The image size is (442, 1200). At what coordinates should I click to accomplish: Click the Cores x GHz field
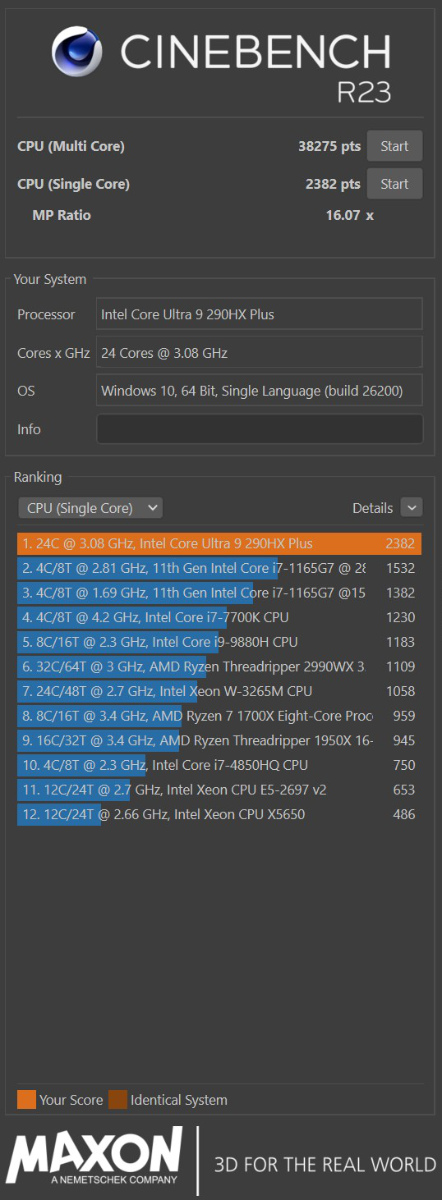click(x=259, y=352)
